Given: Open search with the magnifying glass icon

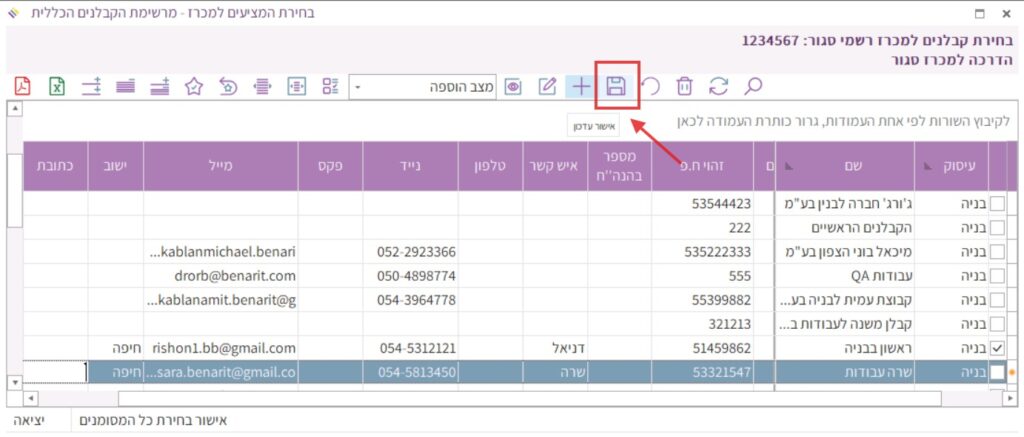Looking at the screenshot, I should (753, 86).
